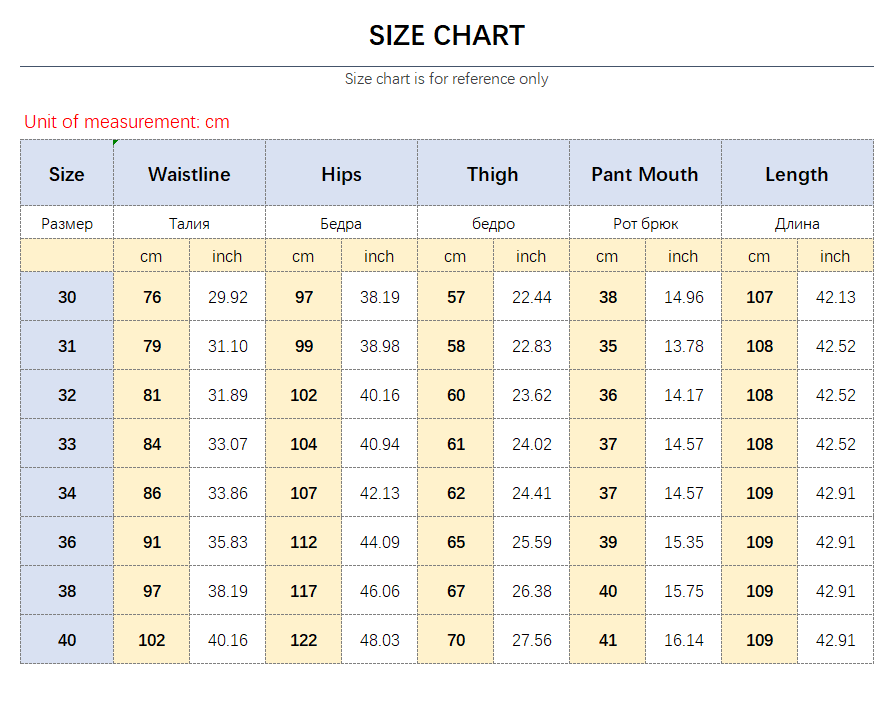
Task: Click hips value 122 for size 40
Action: (x=303, y=640)
